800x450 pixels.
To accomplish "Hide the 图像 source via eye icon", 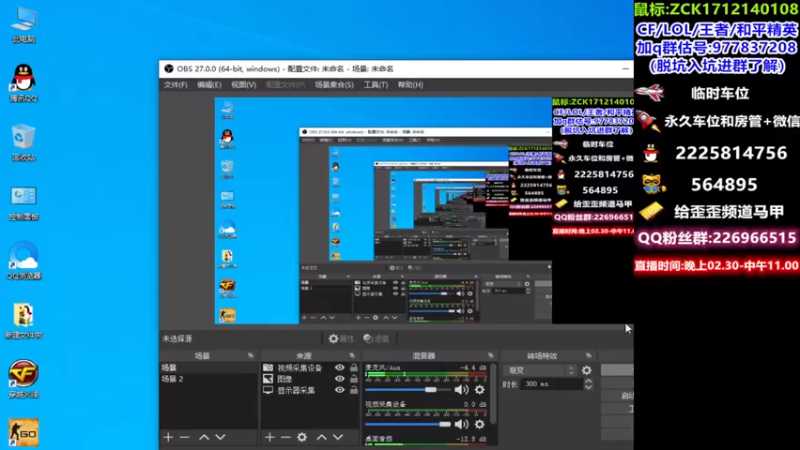I will (x=339, y=379).
